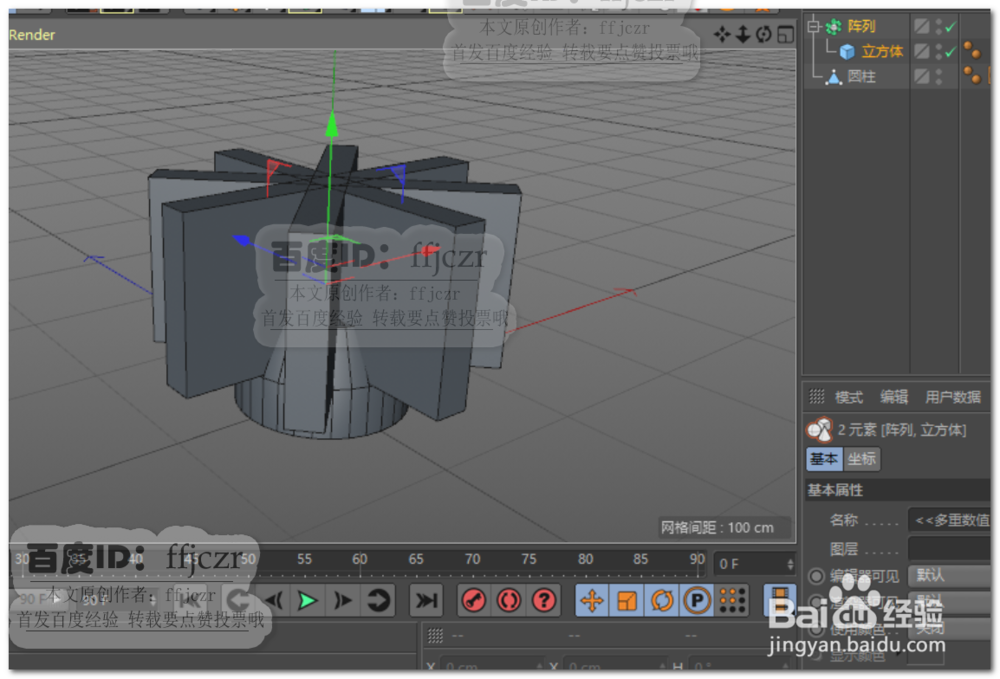Toggle position keying (move arrows) button
The image size is (1000, 679).
592,600
